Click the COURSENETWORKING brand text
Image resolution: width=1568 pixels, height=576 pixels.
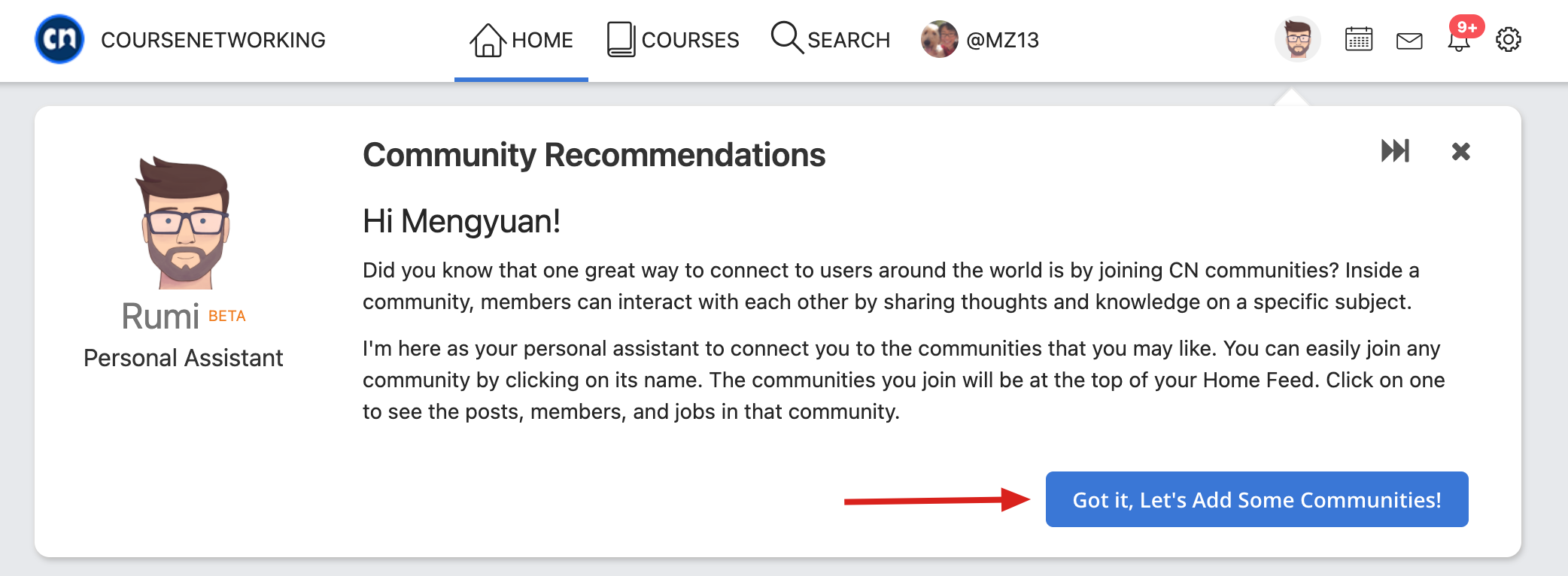(x=213, y=40)
